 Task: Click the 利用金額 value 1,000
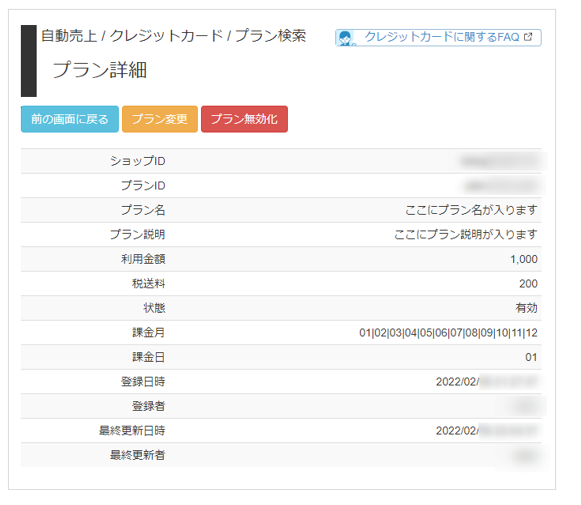[524, 259]
